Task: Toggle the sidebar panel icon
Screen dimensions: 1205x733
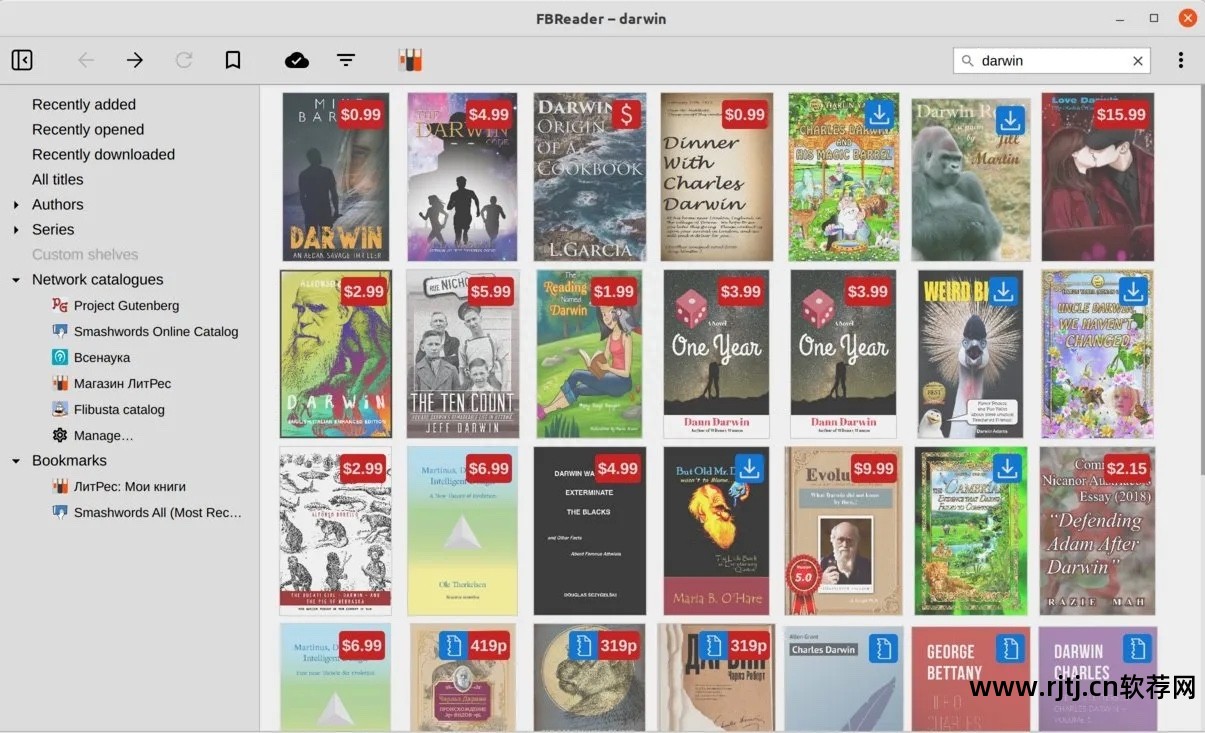Action: [22, 60]
